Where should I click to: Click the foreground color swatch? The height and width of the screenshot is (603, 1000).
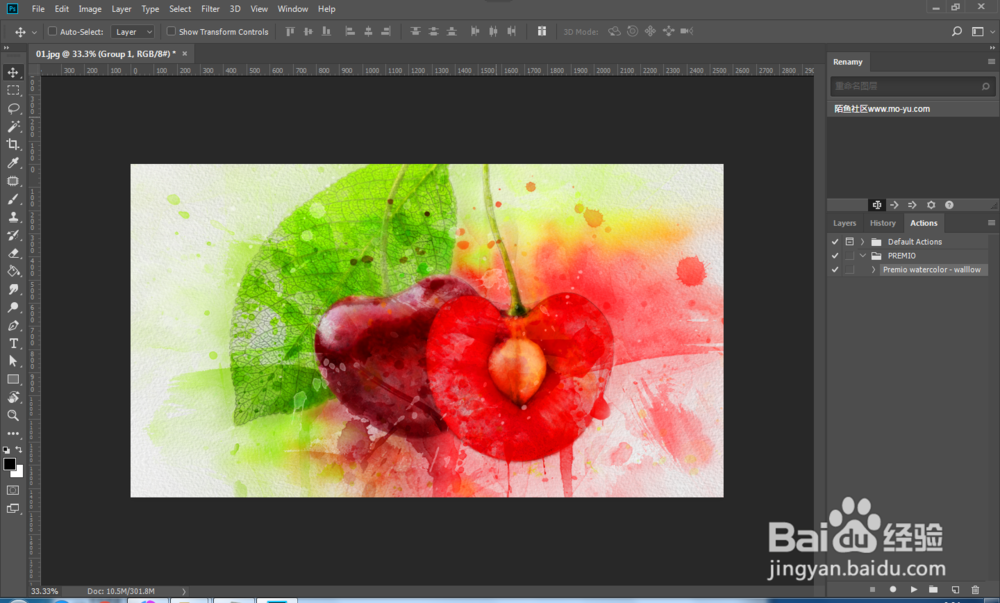tap(9, 464)
